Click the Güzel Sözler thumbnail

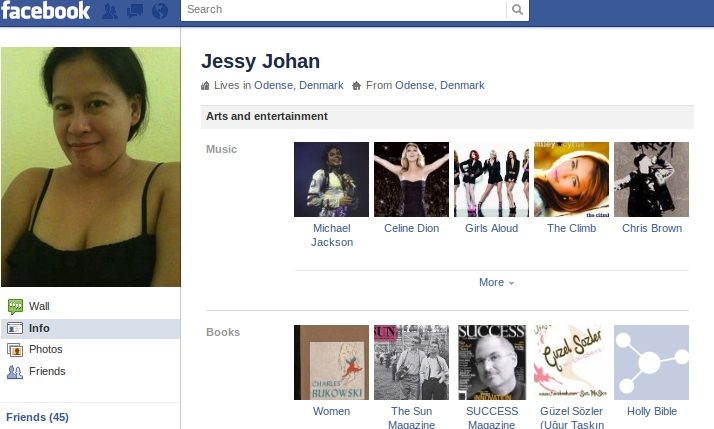tap(571, 363)
